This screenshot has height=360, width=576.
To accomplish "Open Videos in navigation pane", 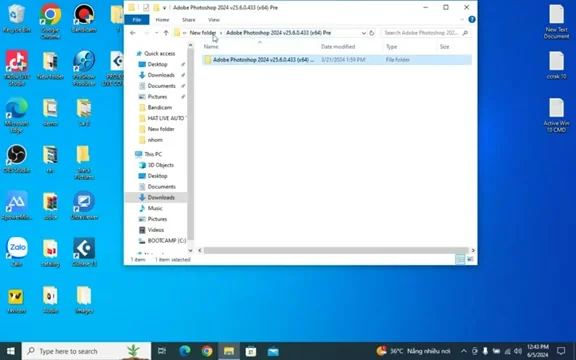I will pos(156,230).
